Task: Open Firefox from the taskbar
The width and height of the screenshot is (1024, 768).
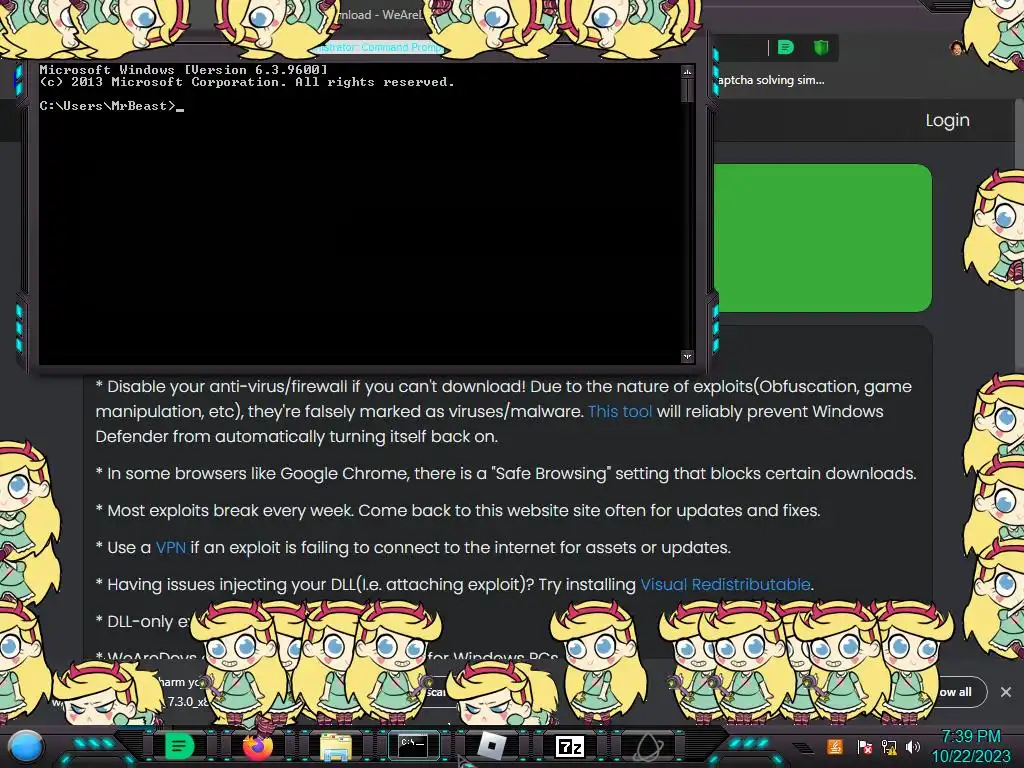Action: coord(257,746)
